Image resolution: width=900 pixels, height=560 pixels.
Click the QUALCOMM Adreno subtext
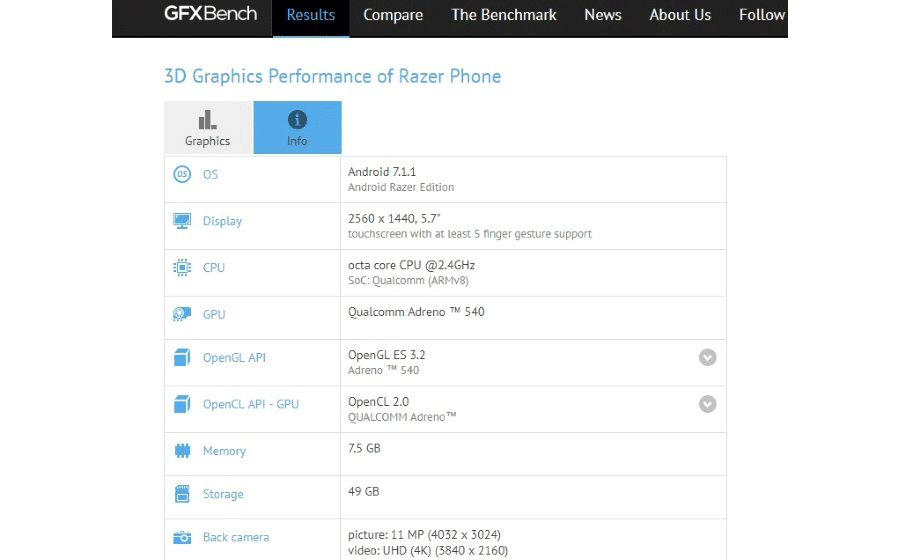click(x=402, y=417)
